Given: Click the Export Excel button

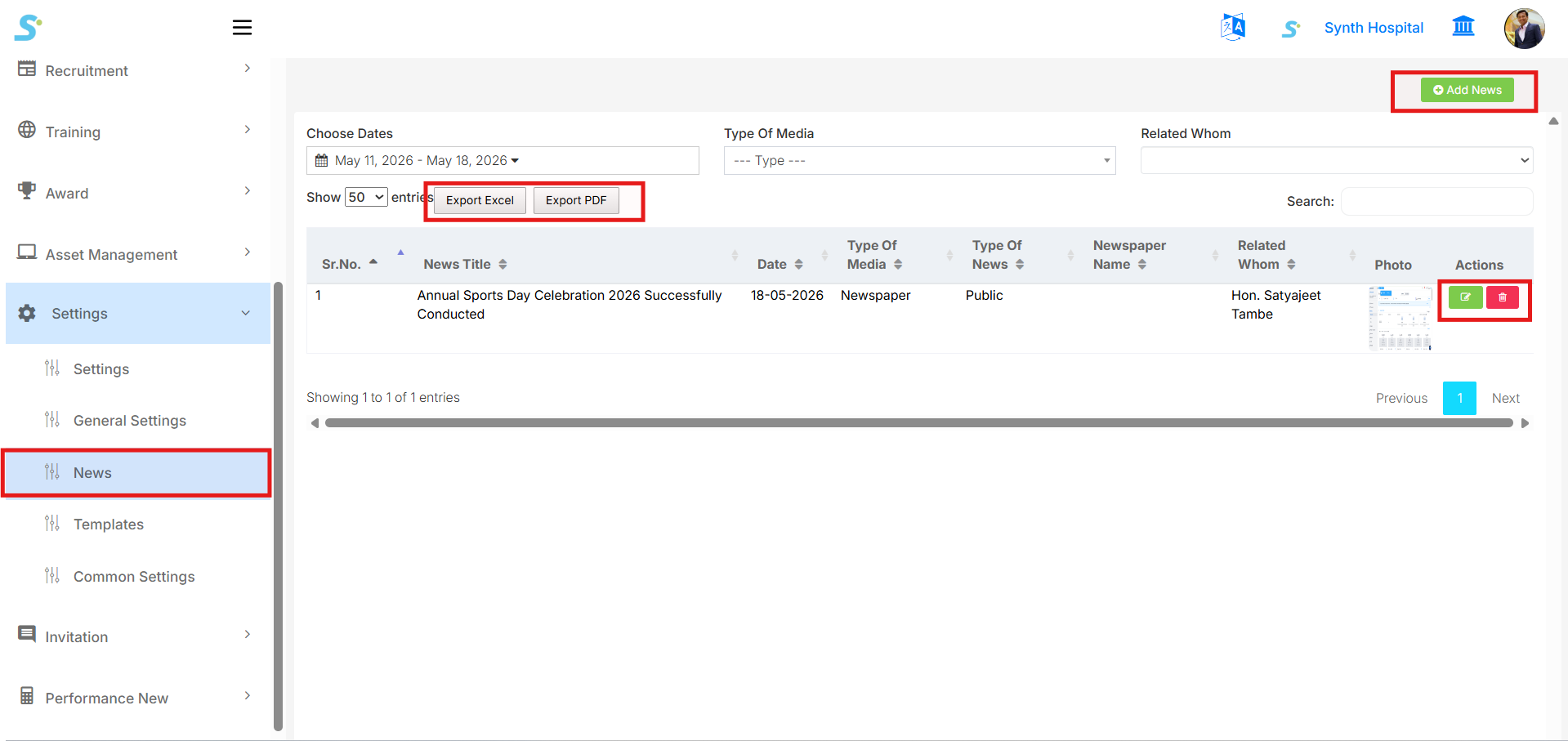Looking at the screenshot, I should coord(480,200).
